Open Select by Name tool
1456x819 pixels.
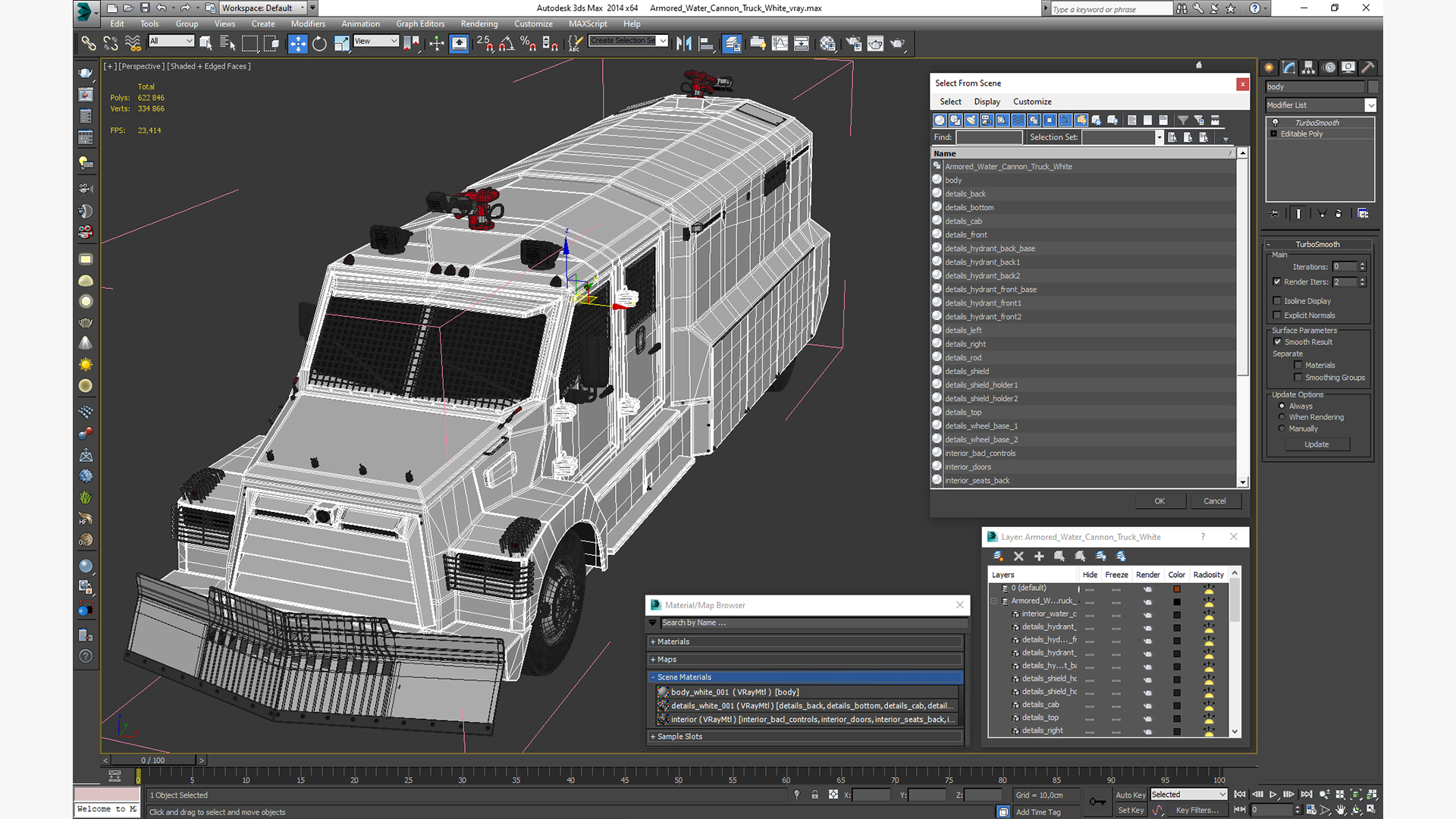tap(227, 44)
